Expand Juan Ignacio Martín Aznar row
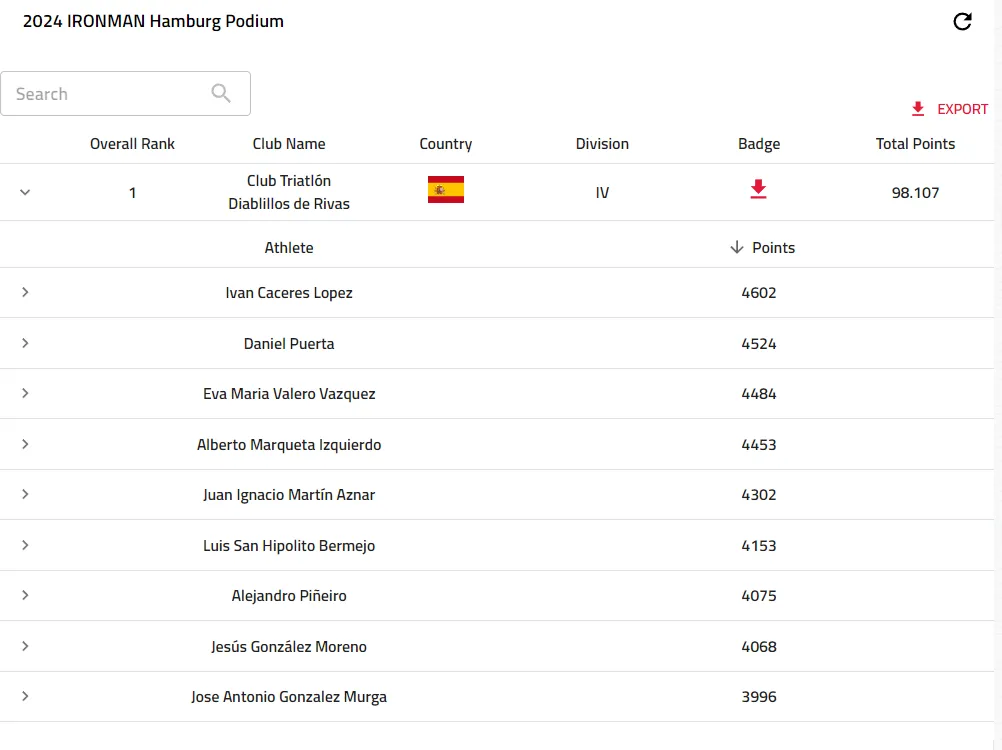 [x=26, y=494]
